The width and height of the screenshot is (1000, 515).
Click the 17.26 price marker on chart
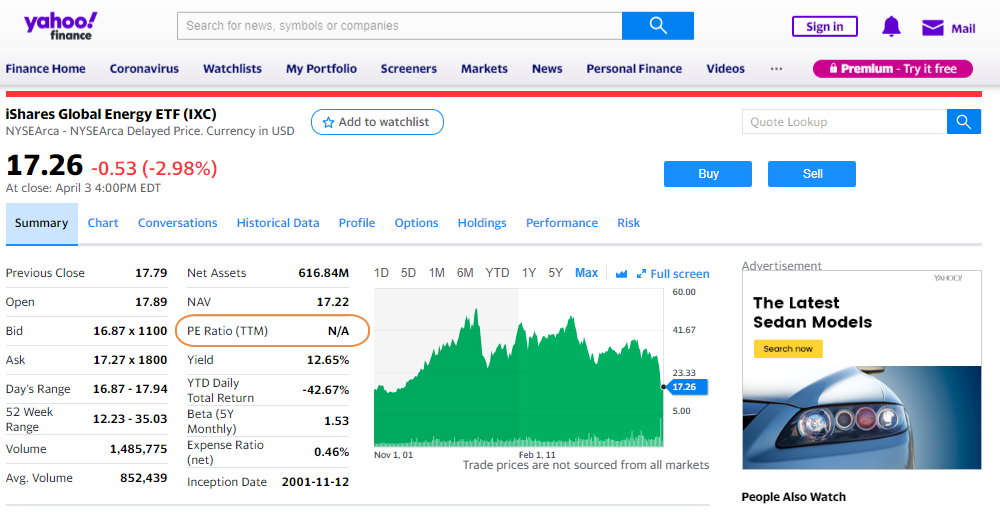pyautogui.click(x=685, y=386)
